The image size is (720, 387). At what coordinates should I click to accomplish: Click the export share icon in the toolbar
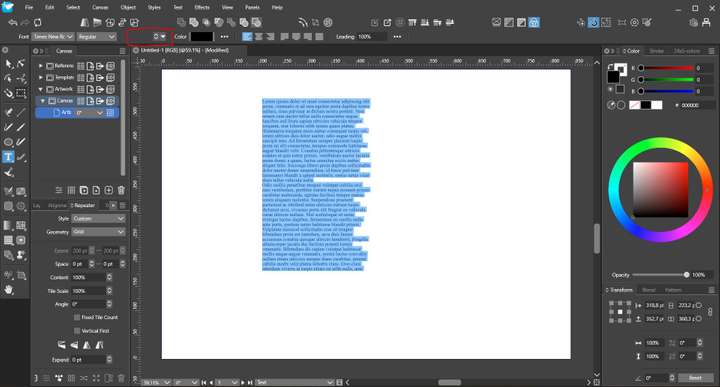pos(387,22)
